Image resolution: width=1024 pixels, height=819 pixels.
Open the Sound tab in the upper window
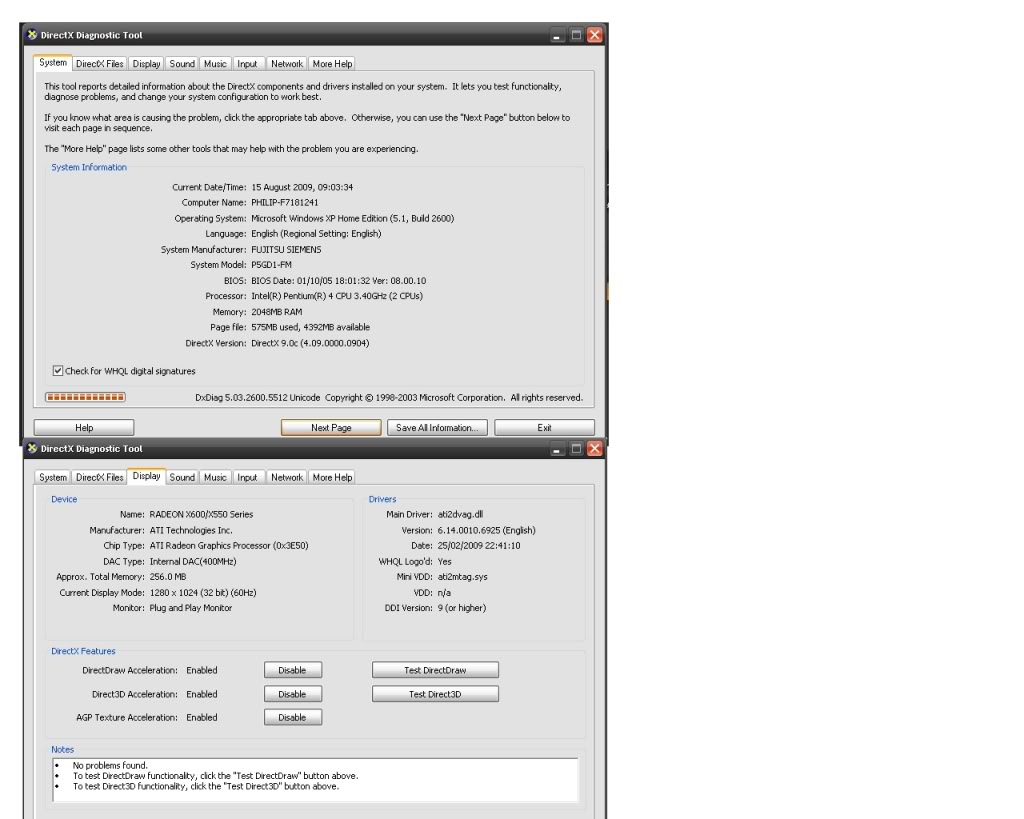tap(182, 64)
